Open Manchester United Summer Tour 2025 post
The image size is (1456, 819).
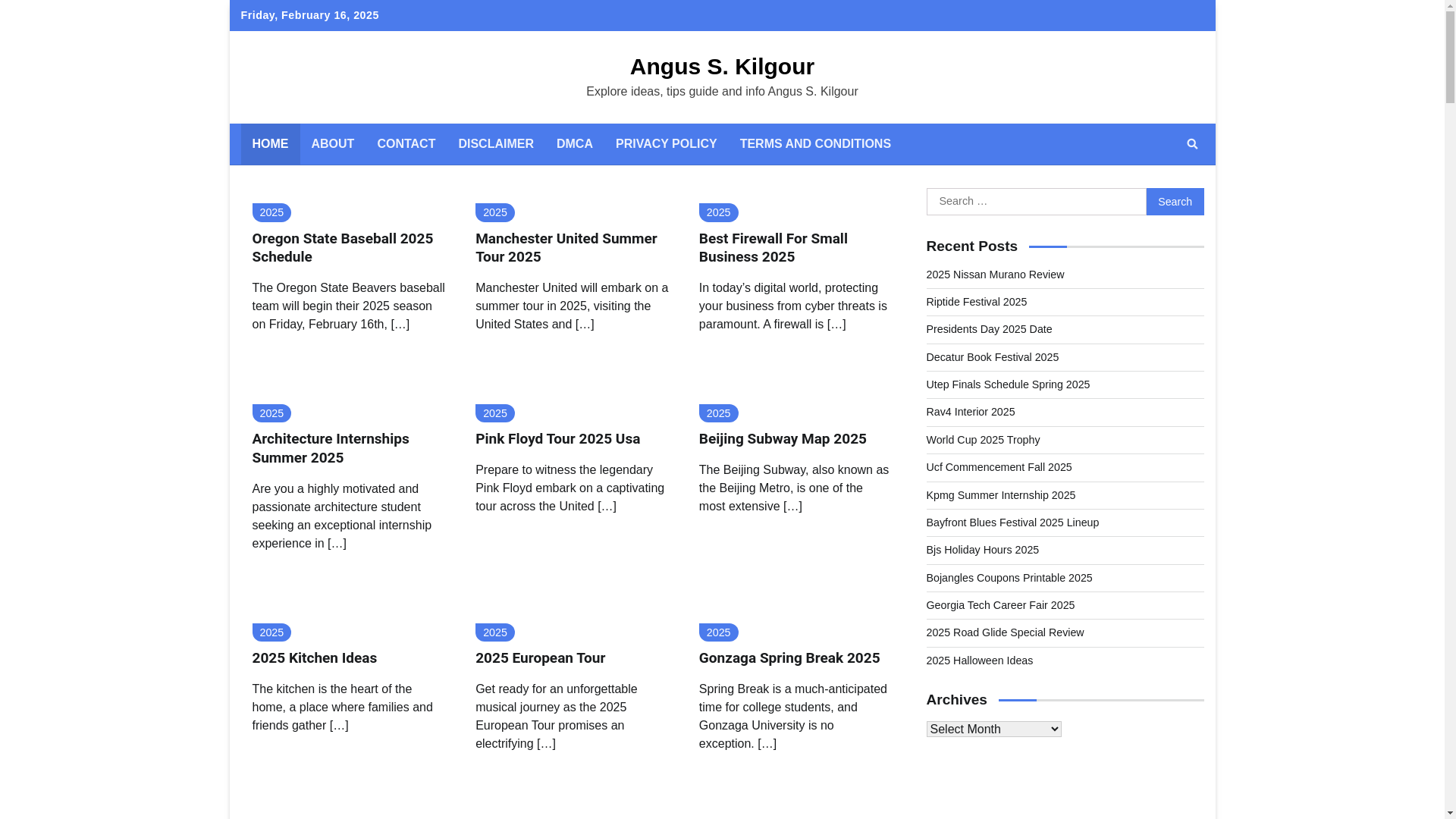pyautogui.click(x=566, y=247)
